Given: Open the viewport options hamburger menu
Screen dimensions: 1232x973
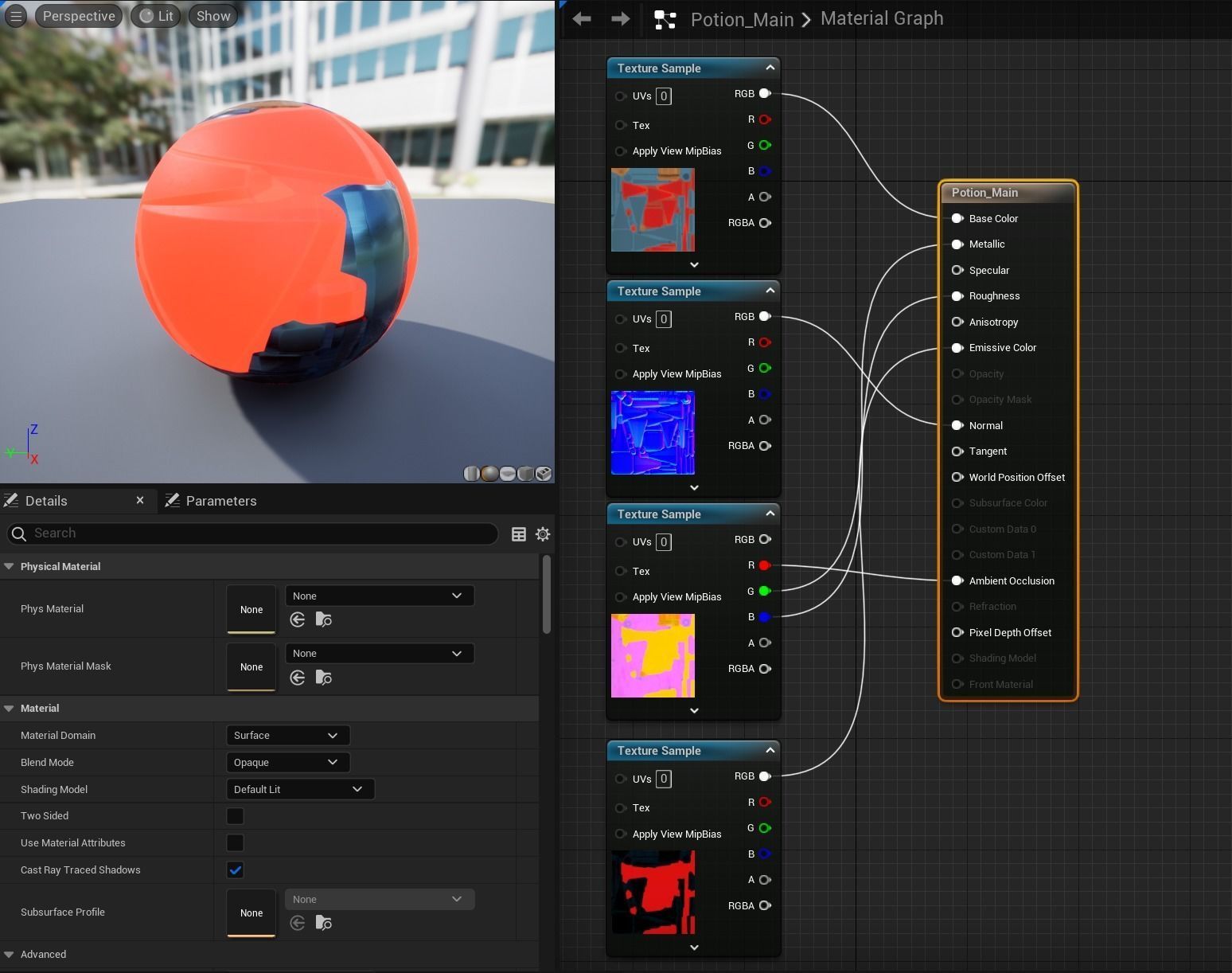Looking at the screenshot, I should click(16, 16).
